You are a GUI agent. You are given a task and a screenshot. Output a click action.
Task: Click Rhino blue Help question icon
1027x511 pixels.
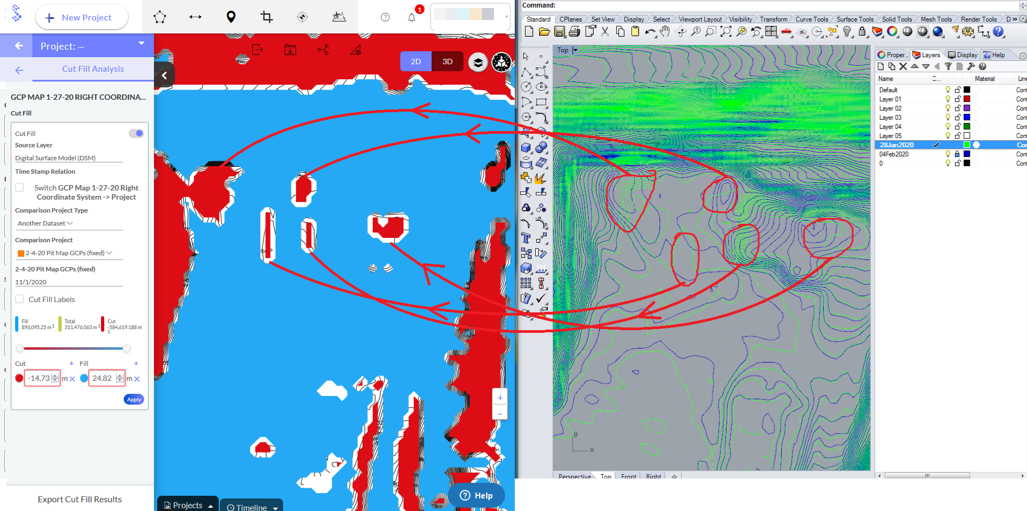999,31
